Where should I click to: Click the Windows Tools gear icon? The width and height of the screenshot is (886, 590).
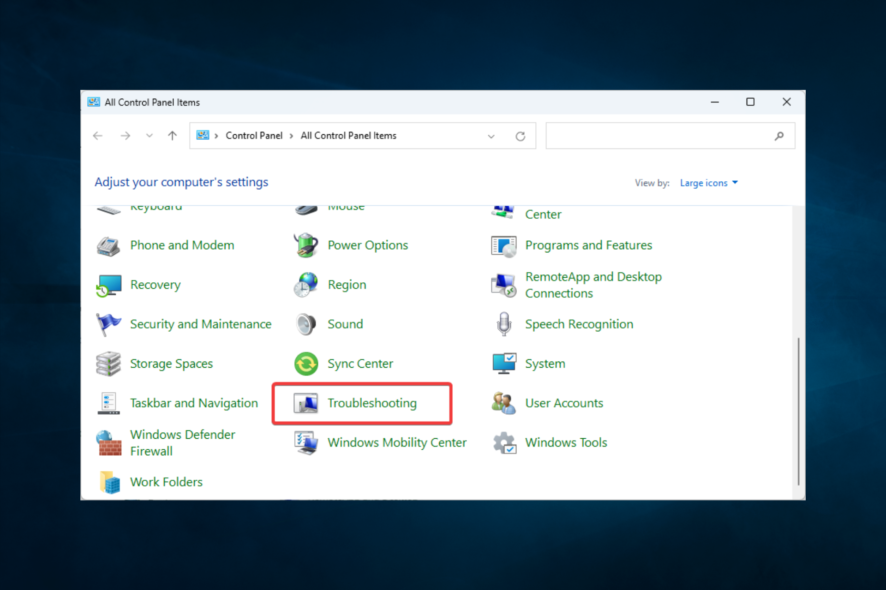[x=503, y=443]
